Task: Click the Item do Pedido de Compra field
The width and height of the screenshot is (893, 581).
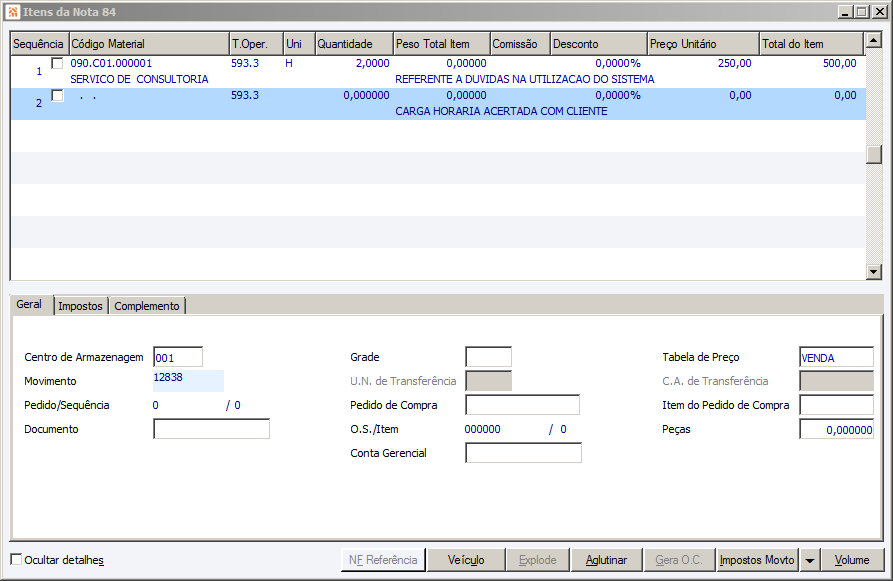Action: [836, 405]
